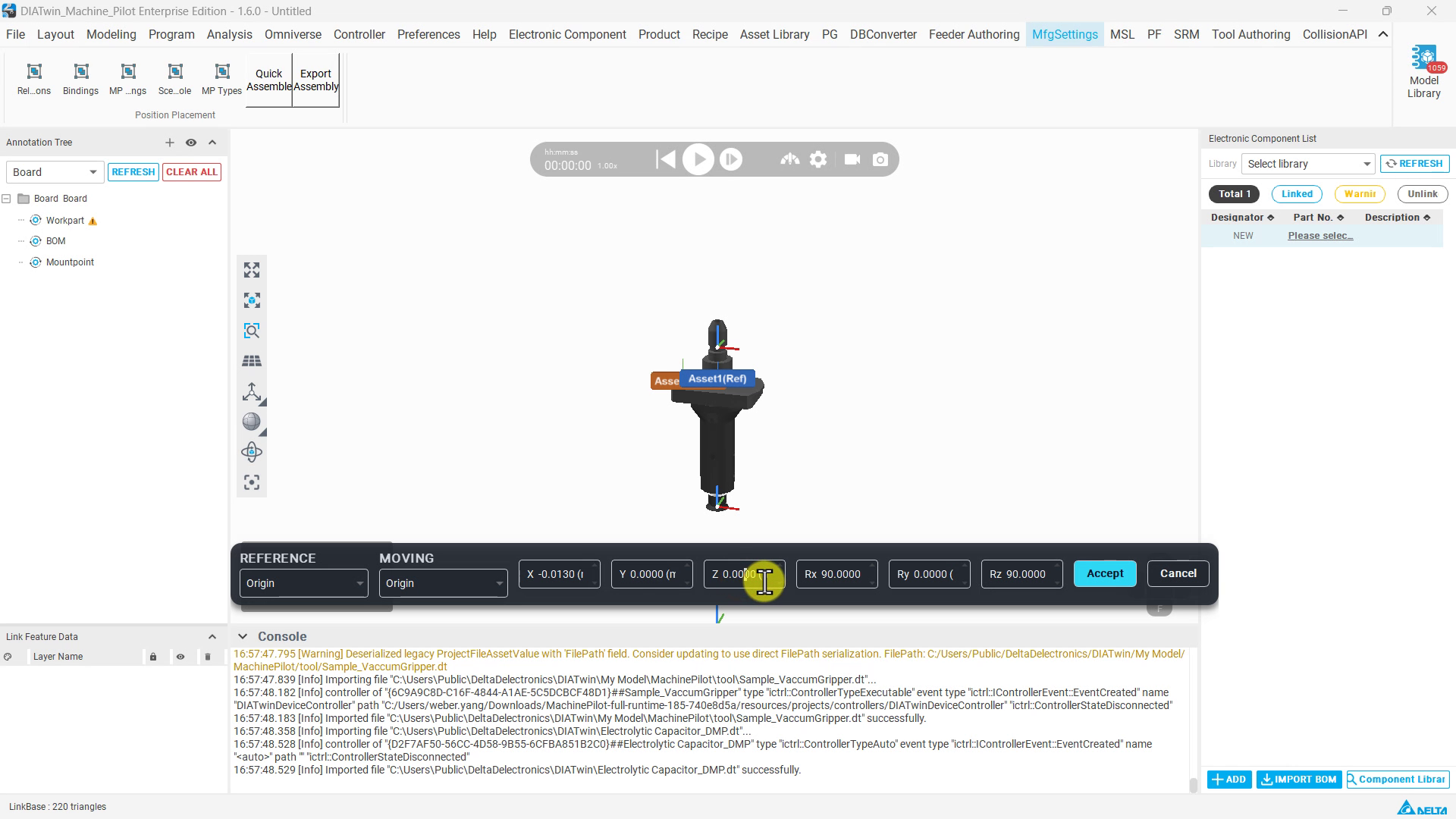Collapse the Board Board tree node
The height and width of the screenshot is (819, 1456).
coord(6,199)
